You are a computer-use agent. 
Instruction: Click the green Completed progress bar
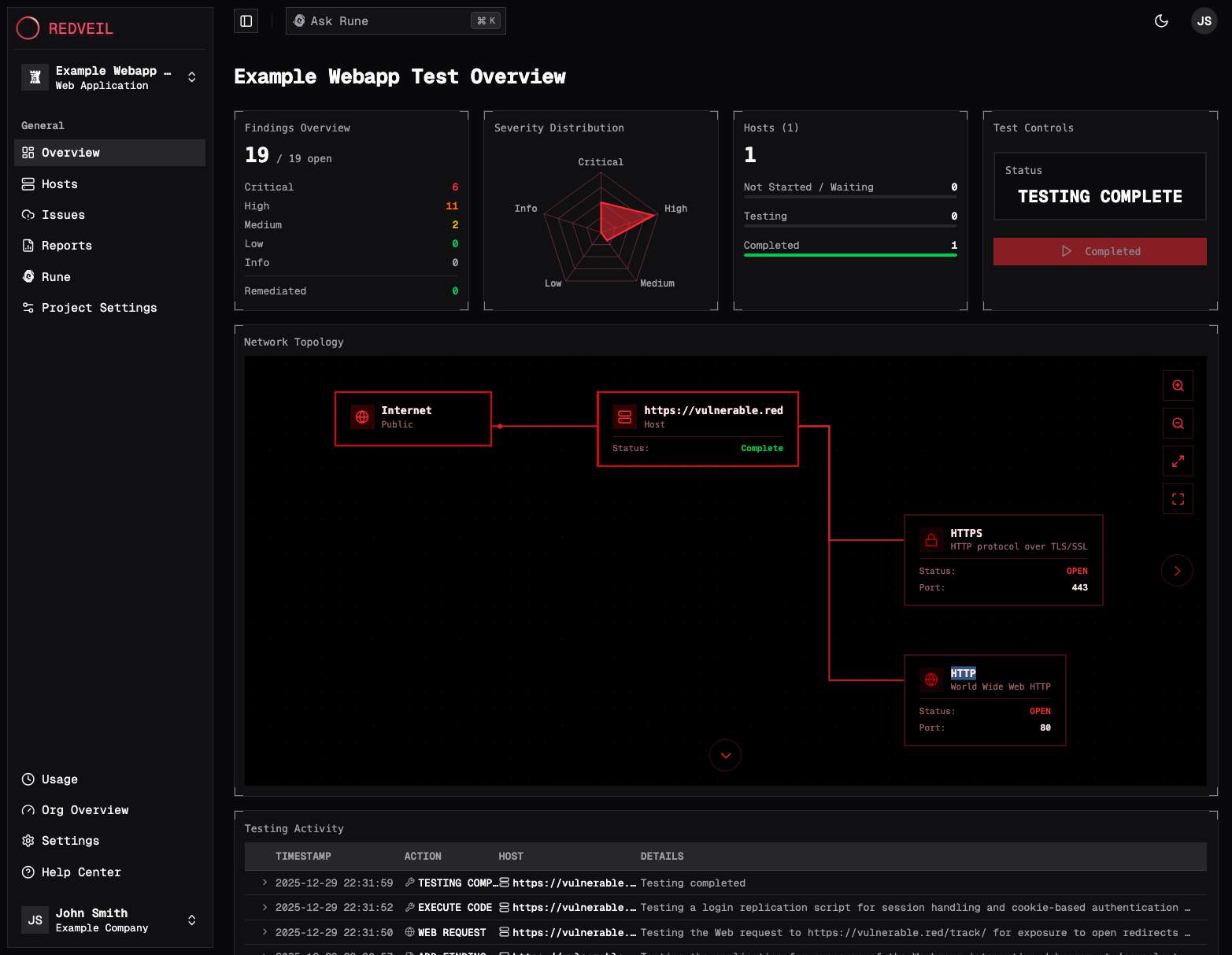(849, 255)
